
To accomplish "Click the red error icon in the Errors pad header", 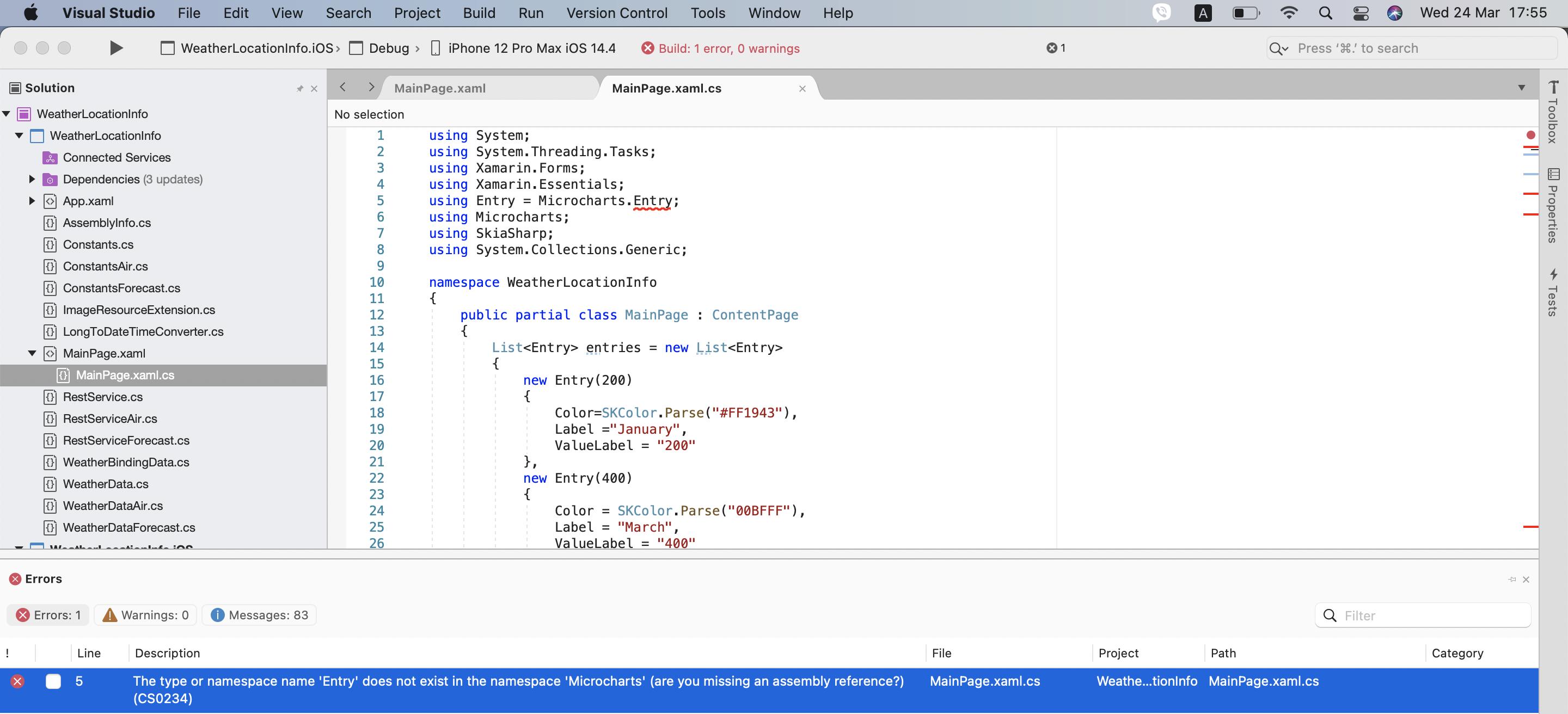I will [15, 578].
